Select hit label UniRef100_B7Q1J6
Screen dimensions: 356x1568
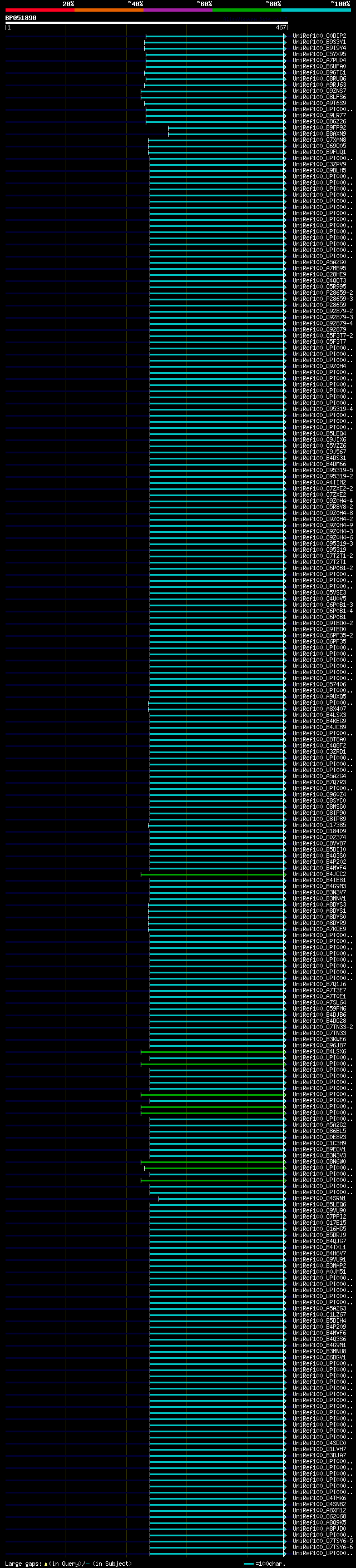pyautogui.click(x=319, y=985)
